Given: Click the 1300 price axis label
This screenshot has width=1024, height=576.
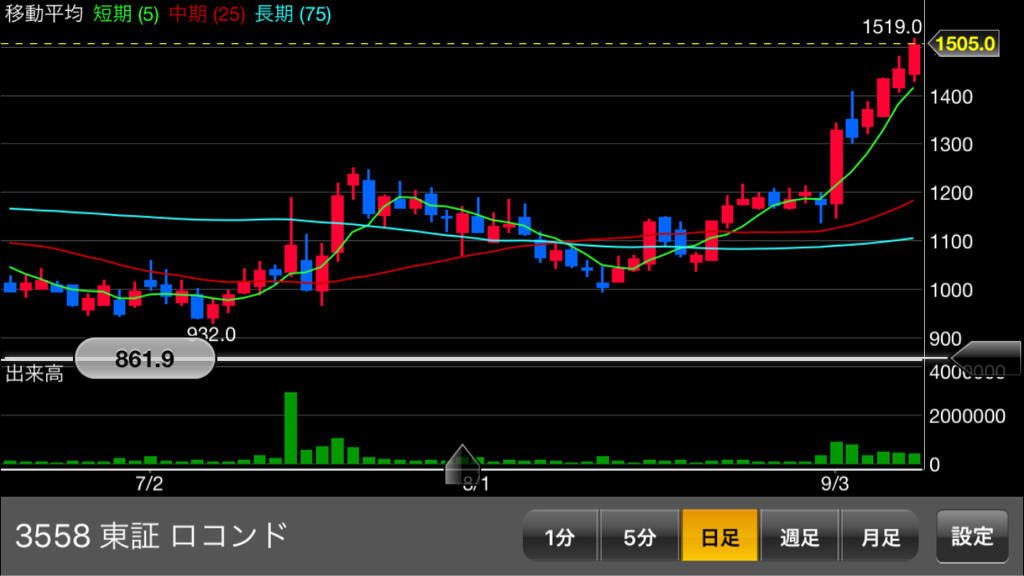Looking at the screenshot, I should [951, 144].
